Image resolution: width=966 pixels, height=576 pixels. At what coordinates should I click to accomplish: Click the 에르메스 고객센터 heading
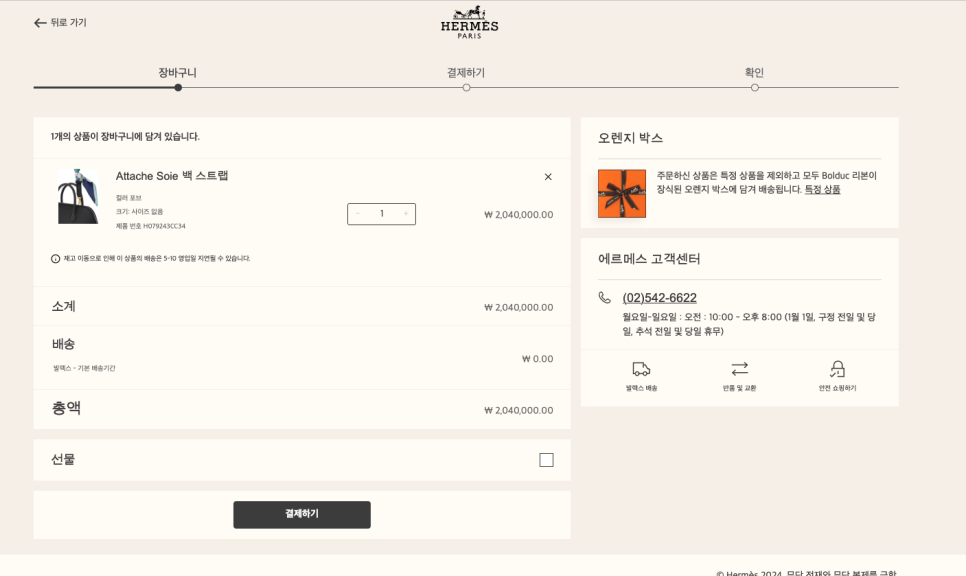tap(649, 259)
